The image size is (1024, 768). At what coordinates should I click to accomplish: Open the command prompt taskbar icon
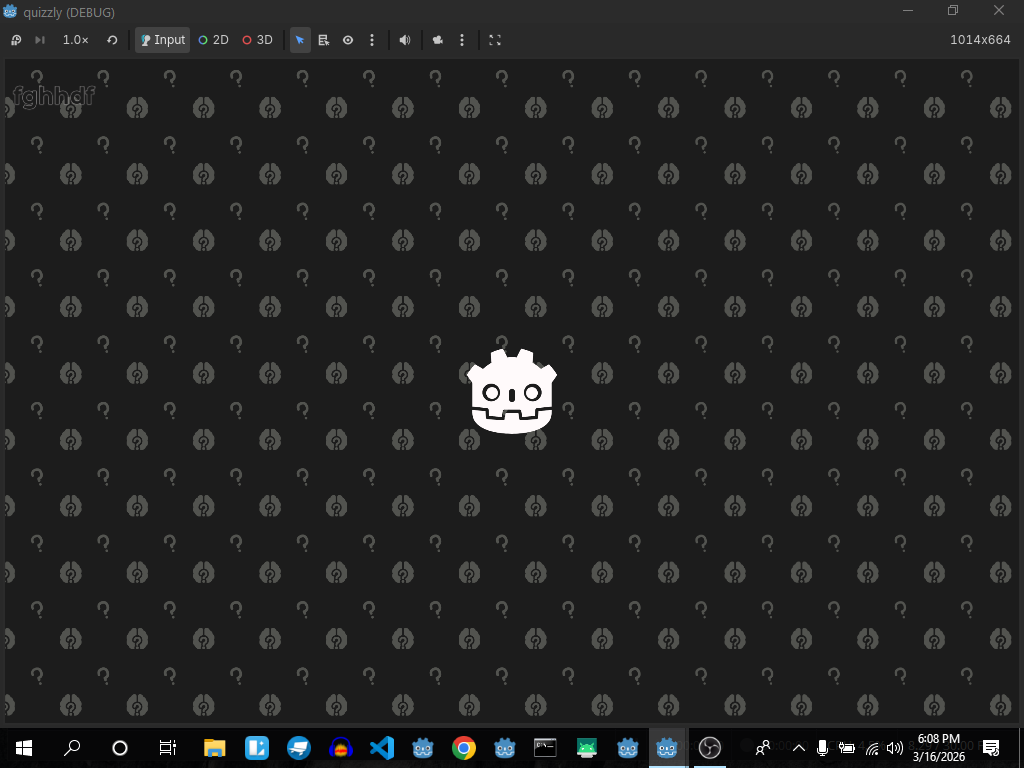(545, 748)
